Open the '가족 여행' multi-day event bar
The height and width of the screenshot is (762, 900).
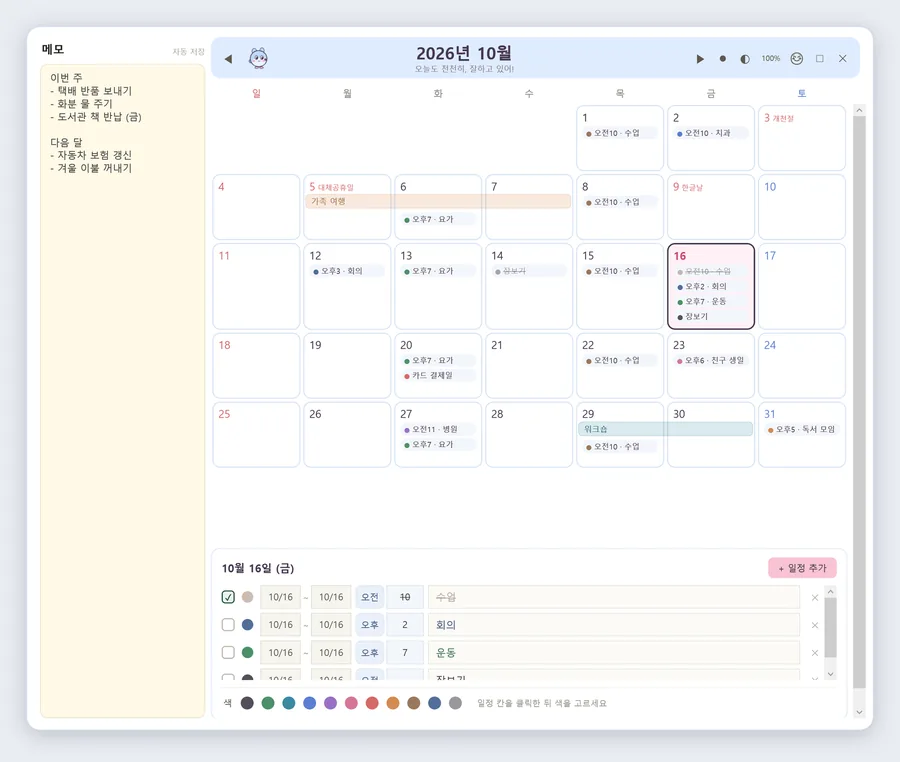438,201
